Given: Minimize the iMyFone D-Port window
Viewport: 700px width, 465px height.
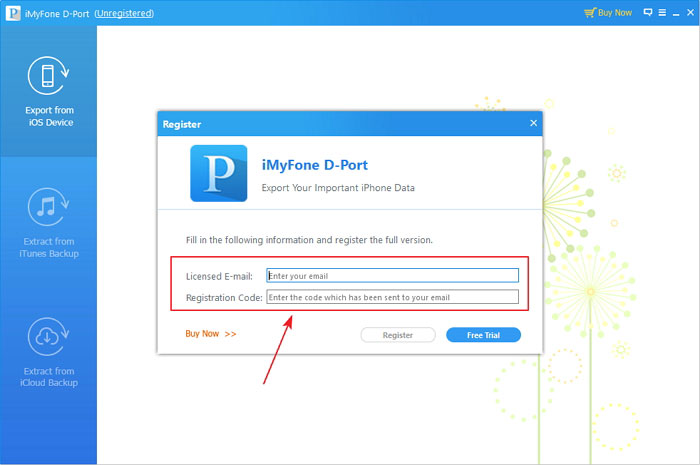Looking at the screenshot, I should (x=676, y=13).
